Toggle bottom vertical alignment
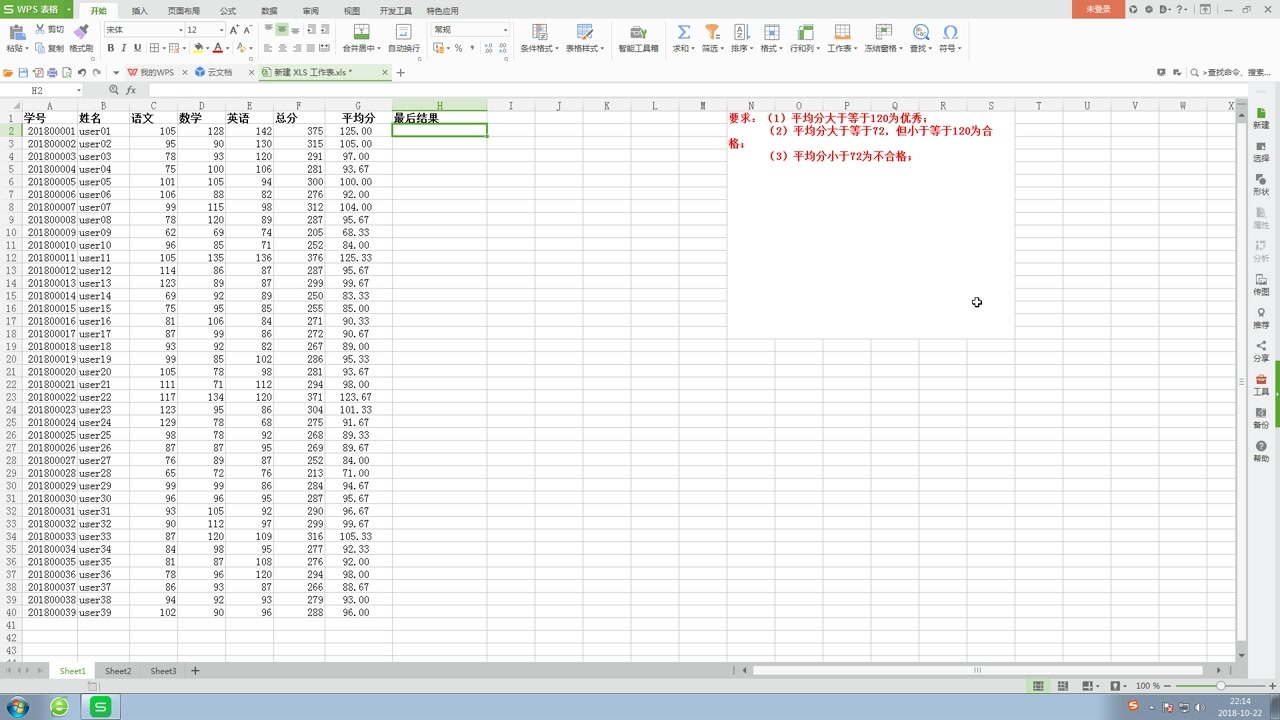1280x720 pixels. coord(297,30)
